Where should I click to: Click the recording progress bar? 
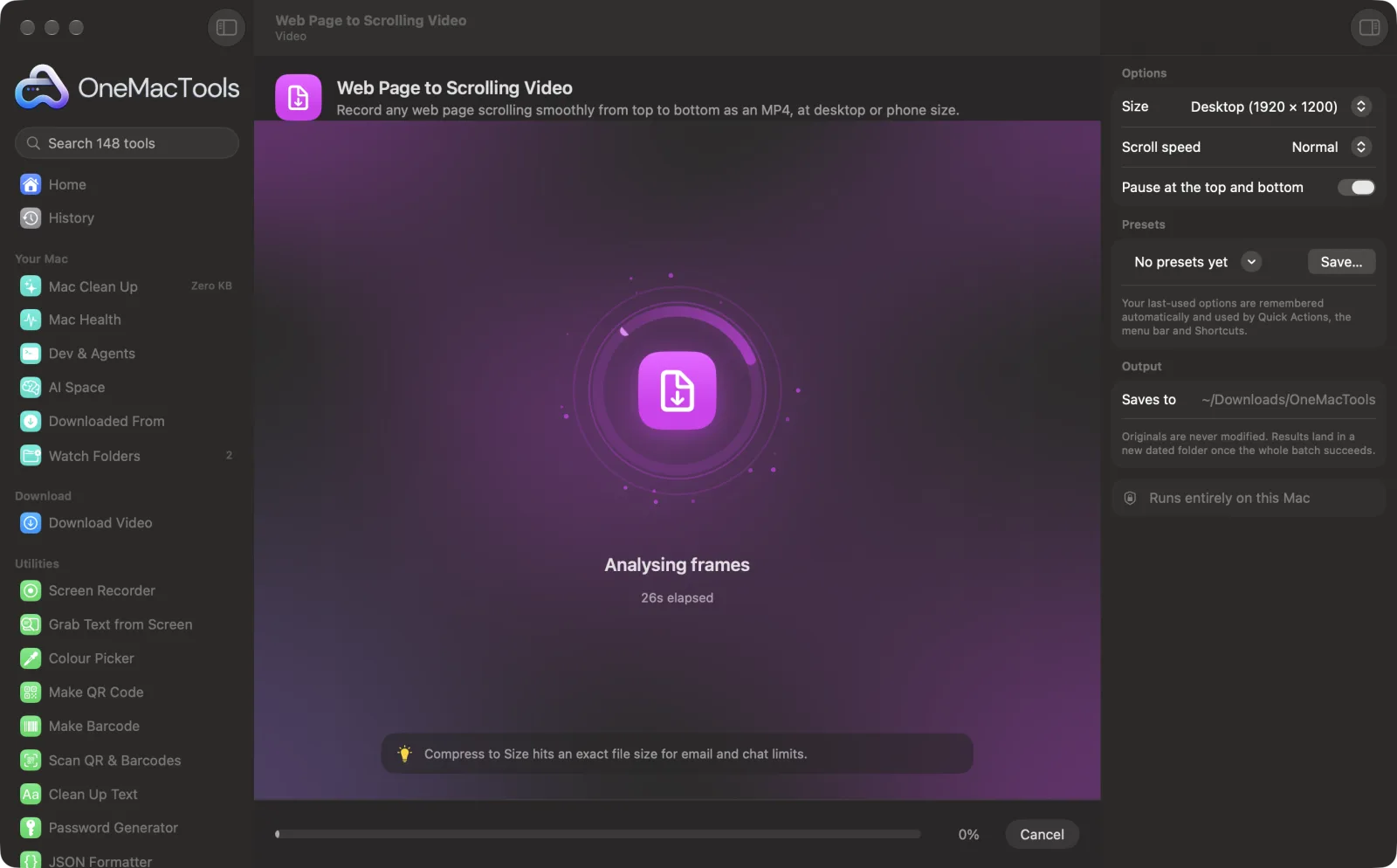point(598,834)
